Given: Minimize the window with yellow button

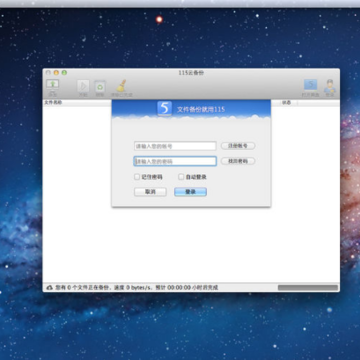Looking at the screenshot, I should [x=56, y=73].
